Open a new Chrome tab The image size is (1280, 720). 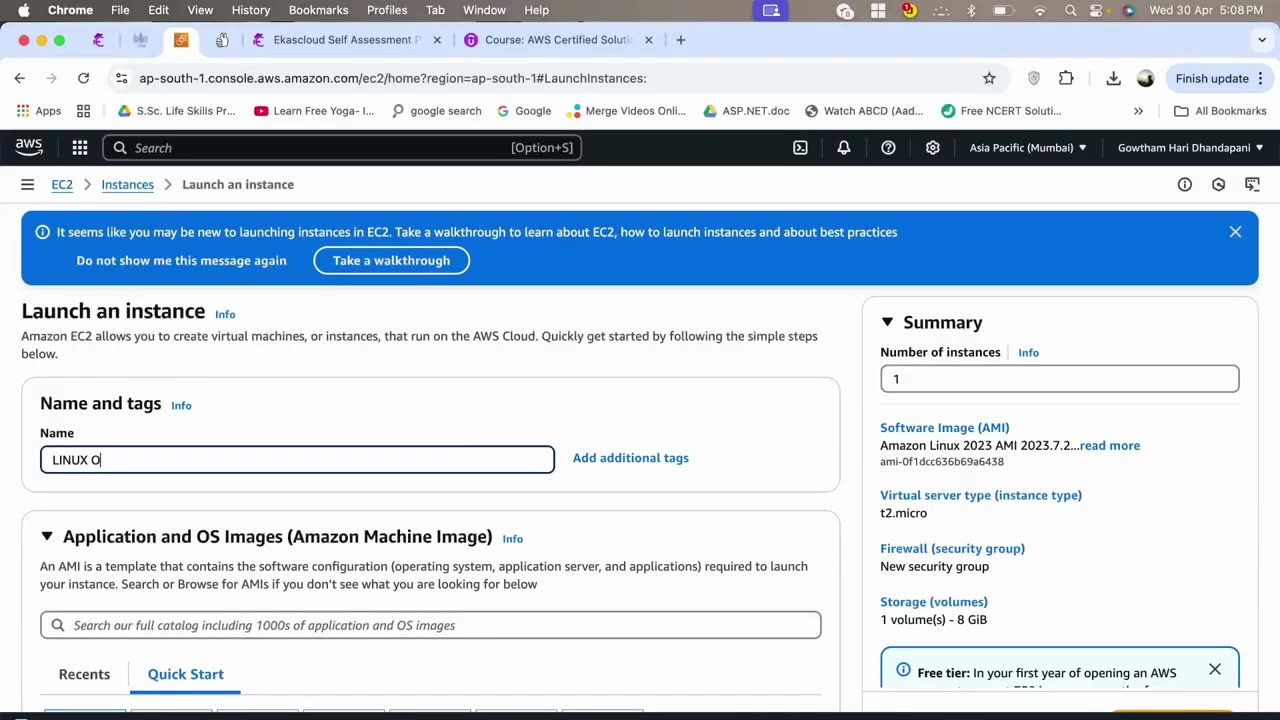pyautogui.click(x=681, y=40)
